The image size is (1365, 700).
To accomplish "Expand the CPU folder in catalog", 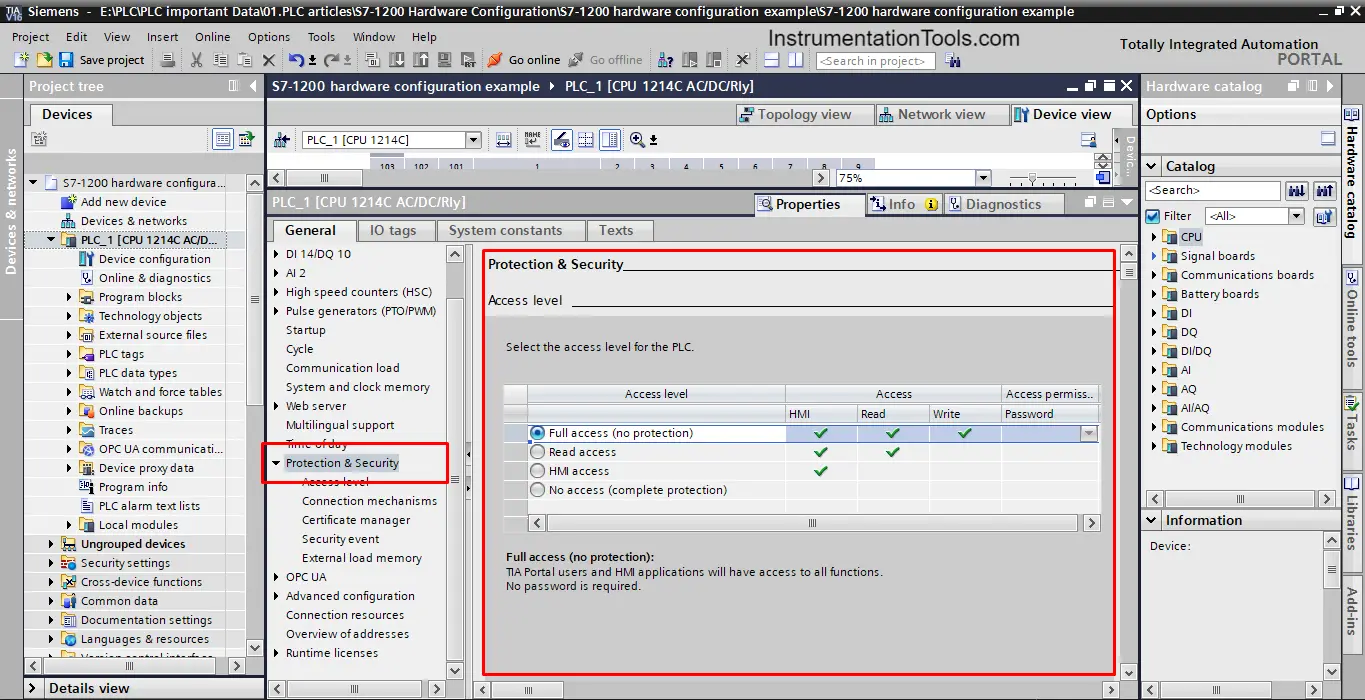I will coord(1154,237).
